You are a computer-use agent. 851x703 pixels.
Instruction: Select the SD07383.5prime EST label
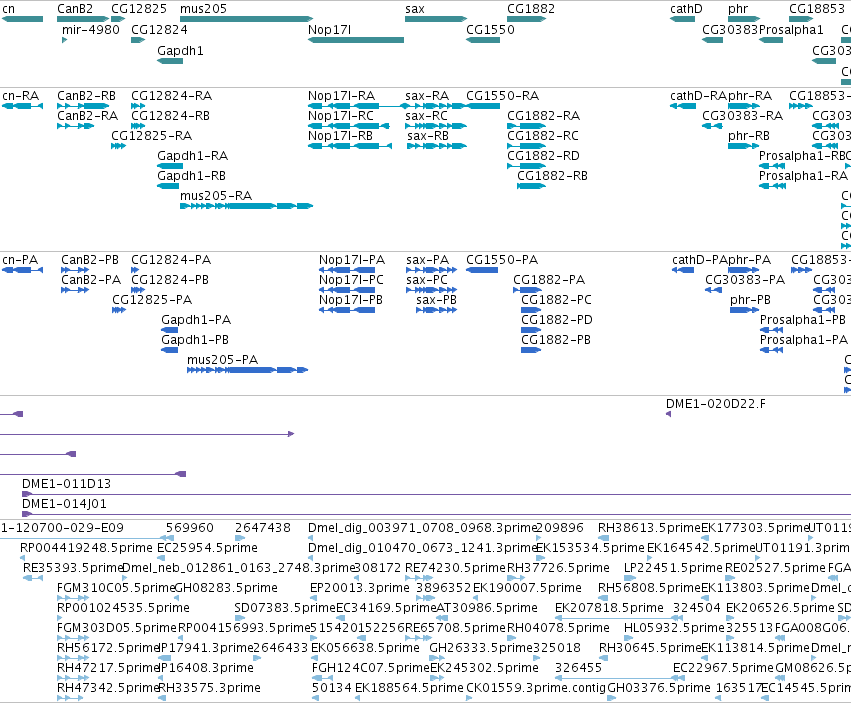285,607
